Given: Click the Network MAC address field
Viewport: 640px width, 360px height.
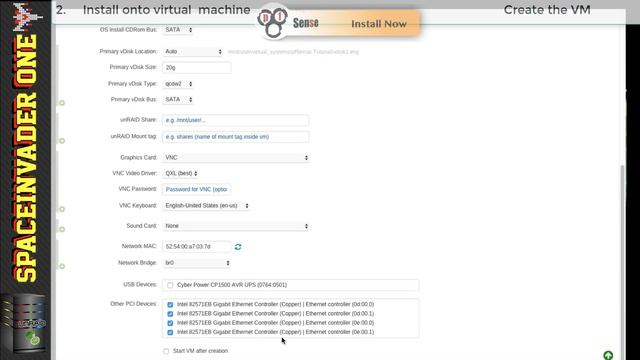Looking at the screenshot, I should 197,247.
